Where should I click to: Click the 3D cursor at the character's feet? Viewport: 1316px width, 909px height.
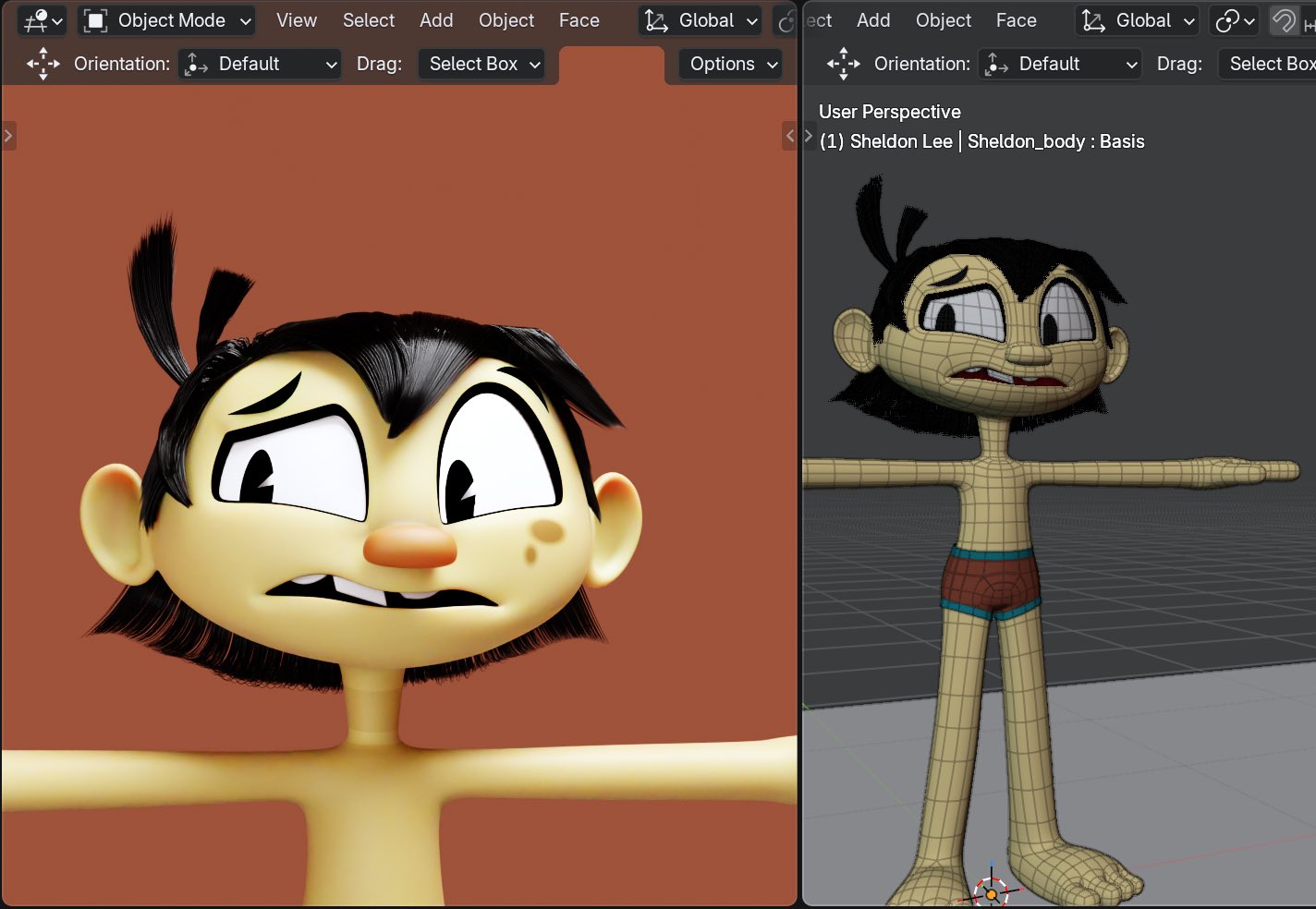(x=991, y=893)
